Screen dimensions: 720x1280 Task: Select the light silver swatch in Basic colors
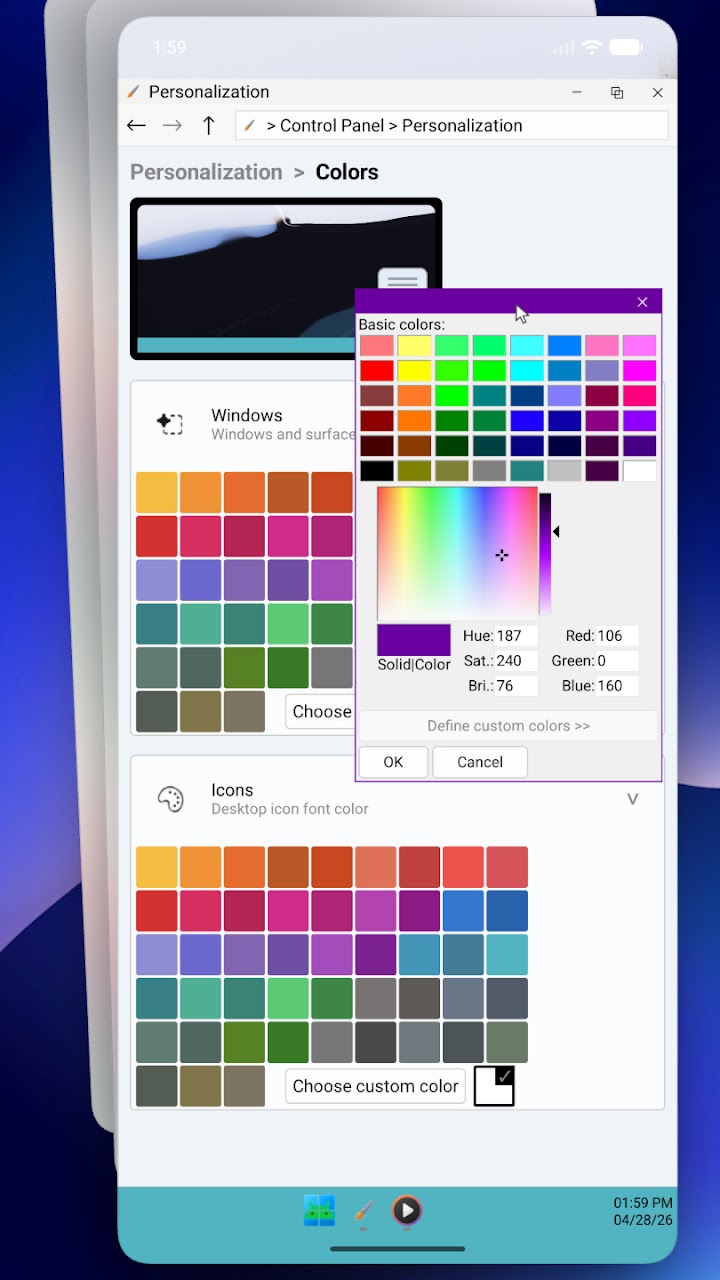click(x=565, y=471)
